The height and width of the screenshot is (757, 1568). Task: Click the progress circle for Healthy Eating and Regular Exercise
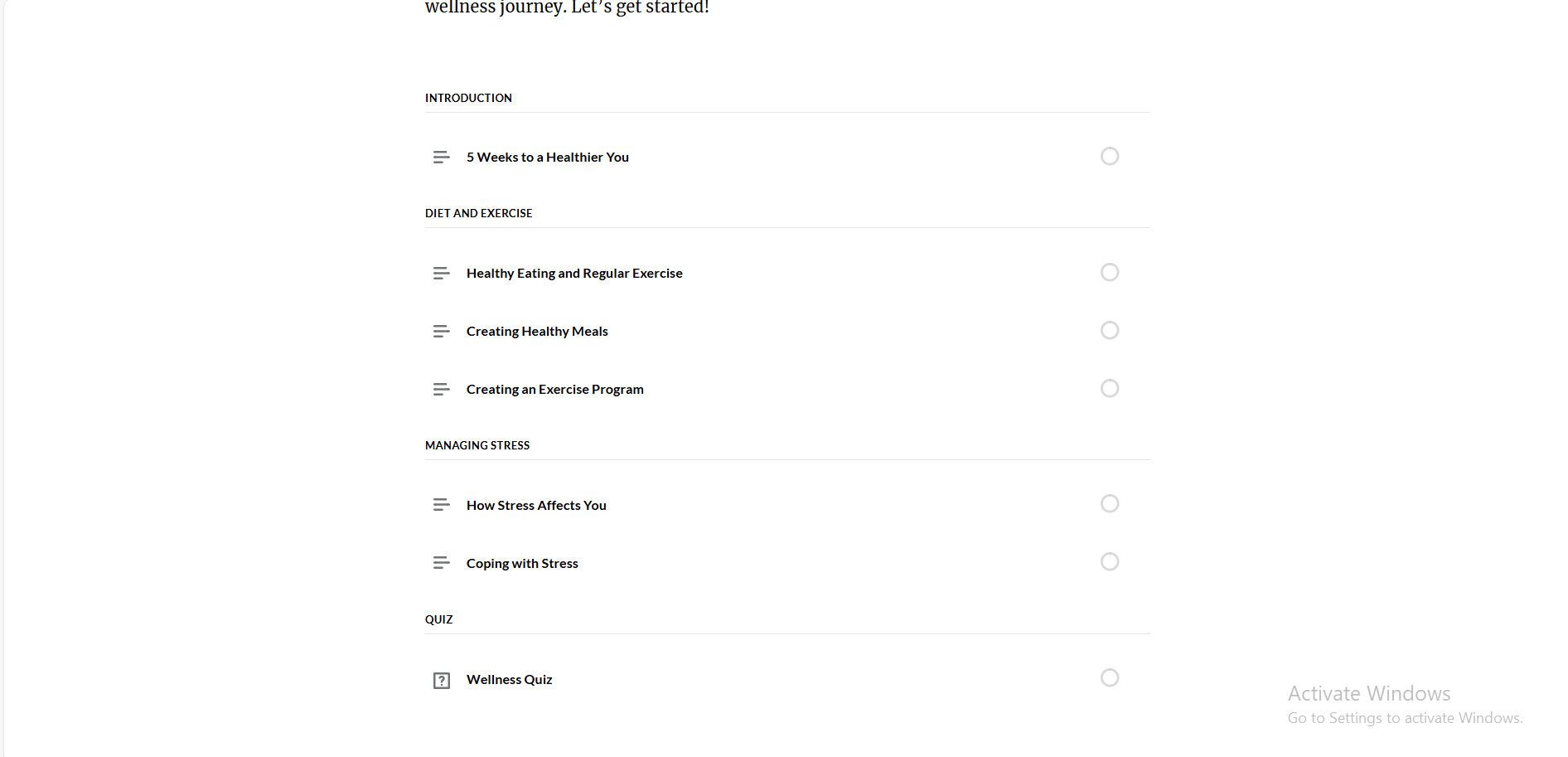coord(1110,272)
